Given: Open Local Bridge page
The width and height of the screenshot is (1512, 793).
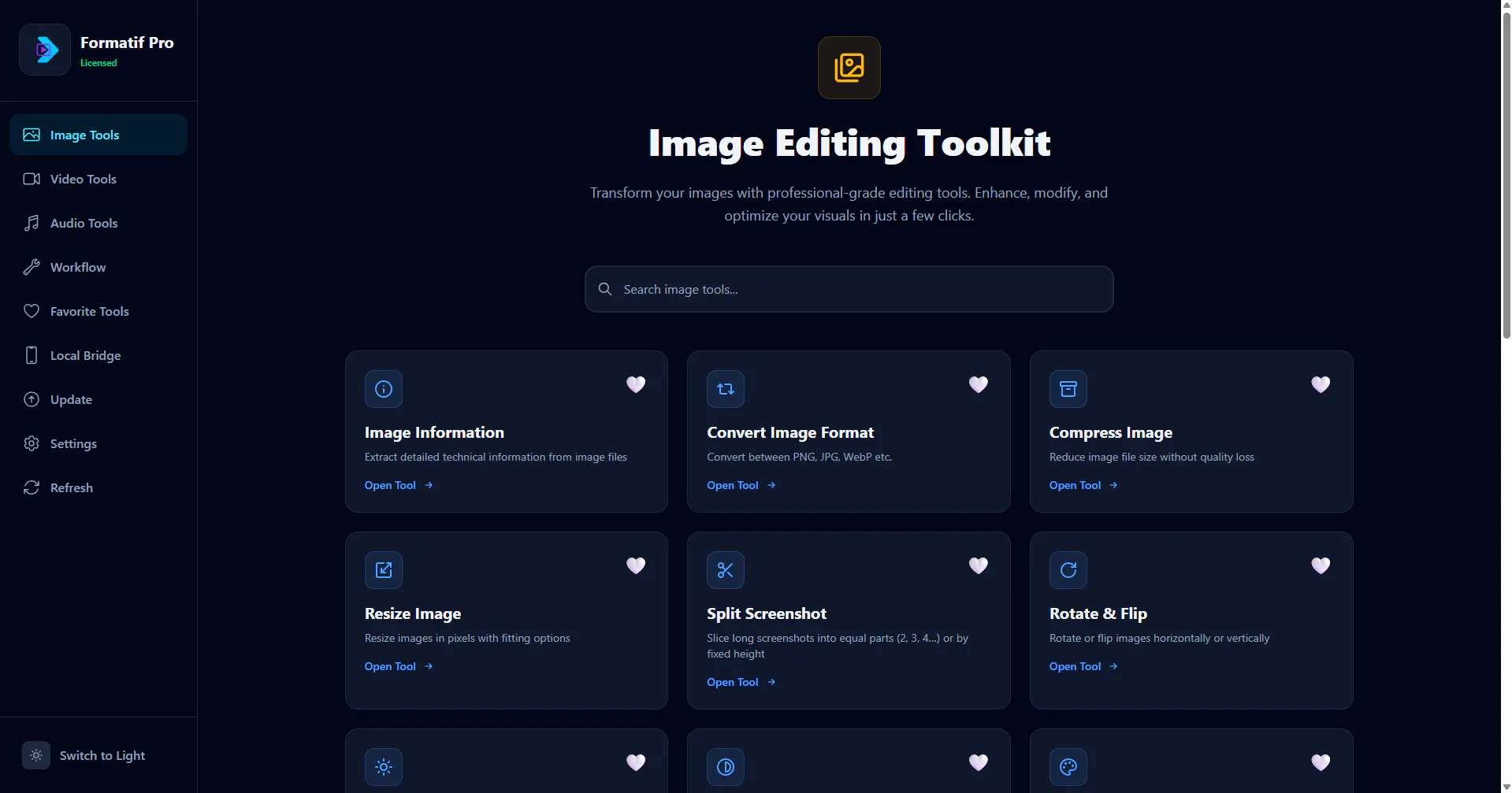Looking at the screenshot, I should tap(98, 355).
